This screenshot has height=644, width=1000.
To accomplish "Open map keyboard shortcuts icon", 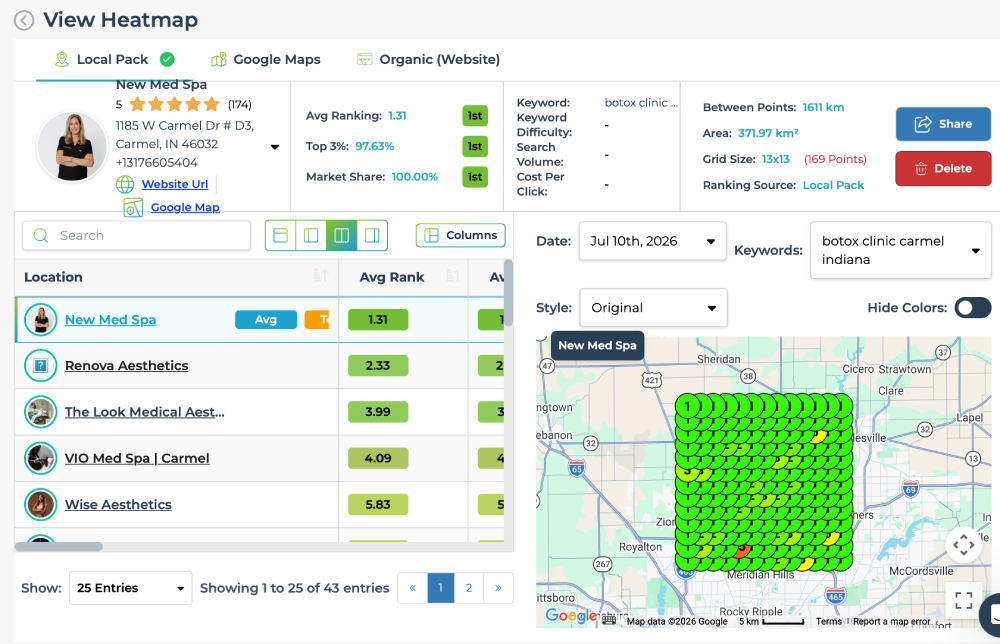I will pos(609,619).
